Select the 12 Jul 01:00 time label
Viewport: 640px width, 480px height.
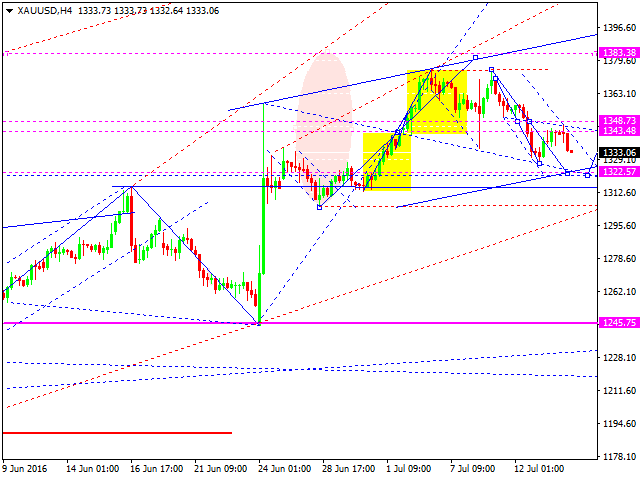tap(539, 469)
